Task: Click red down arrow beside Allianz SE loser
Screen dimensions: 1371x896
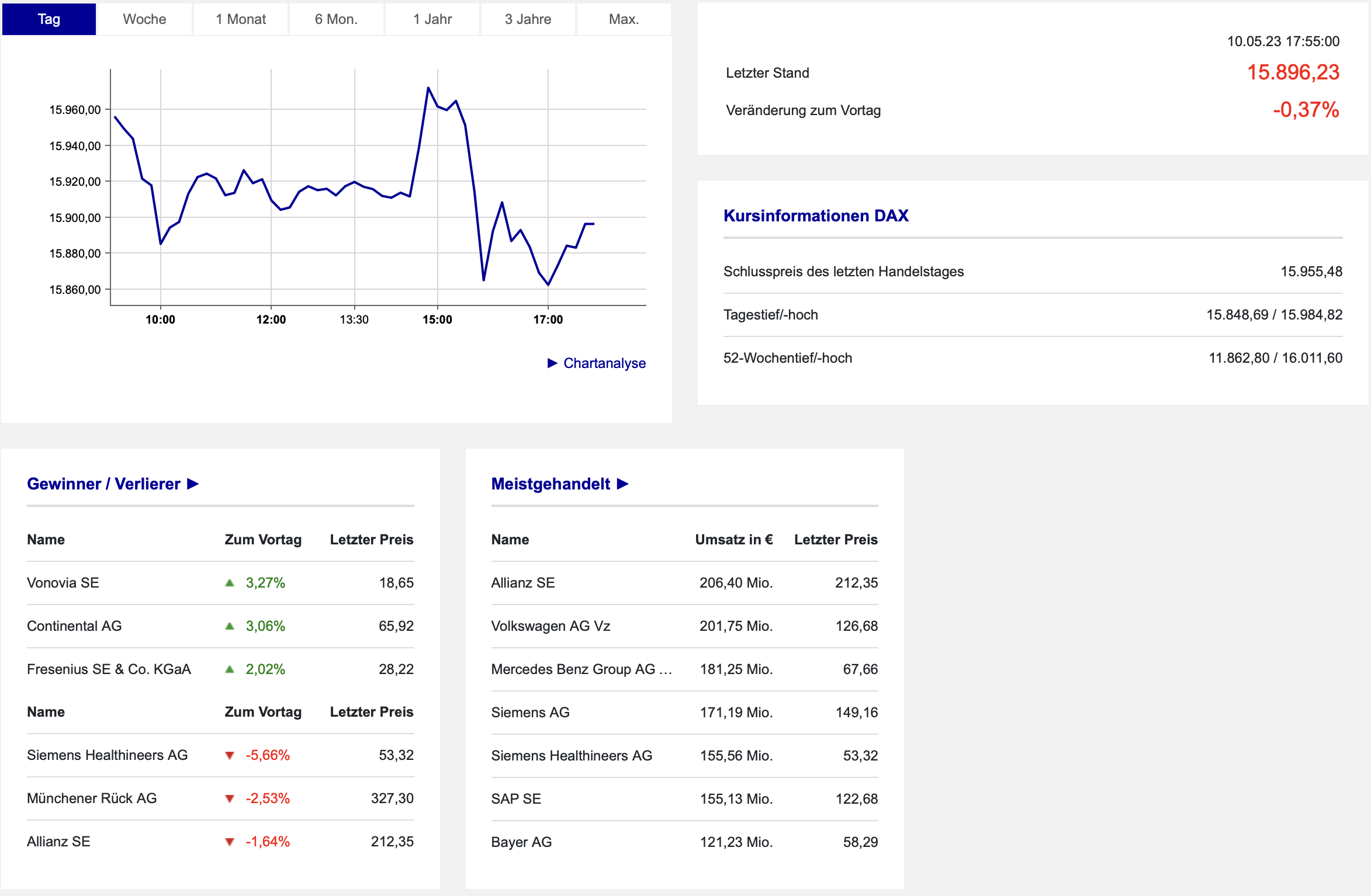Action: [x=230, y=842]
